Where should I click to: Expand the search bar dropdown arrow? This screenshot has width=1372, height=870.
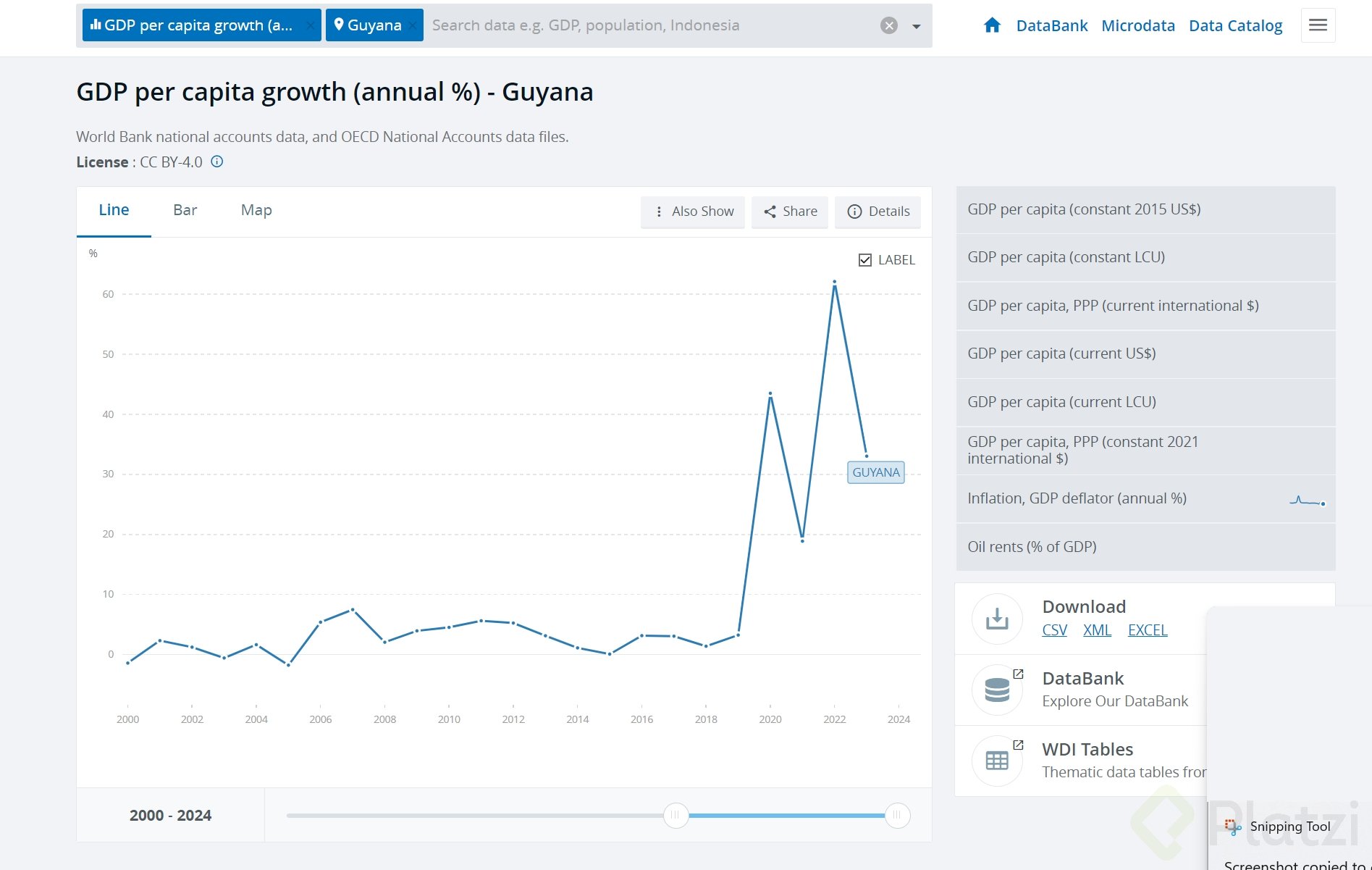(x=916, y=26)
